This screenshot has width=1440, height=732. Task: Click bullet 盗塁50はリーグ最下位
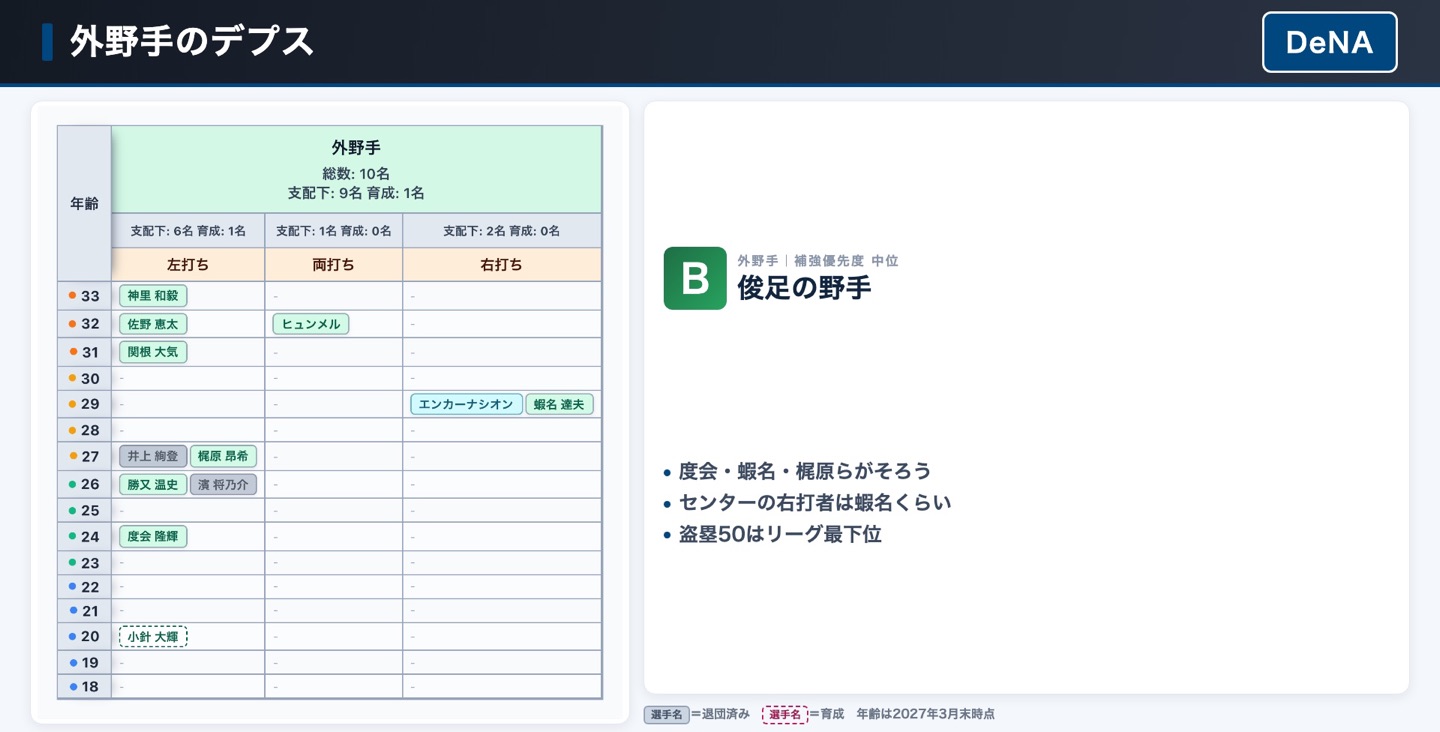[x=780, y=534]
